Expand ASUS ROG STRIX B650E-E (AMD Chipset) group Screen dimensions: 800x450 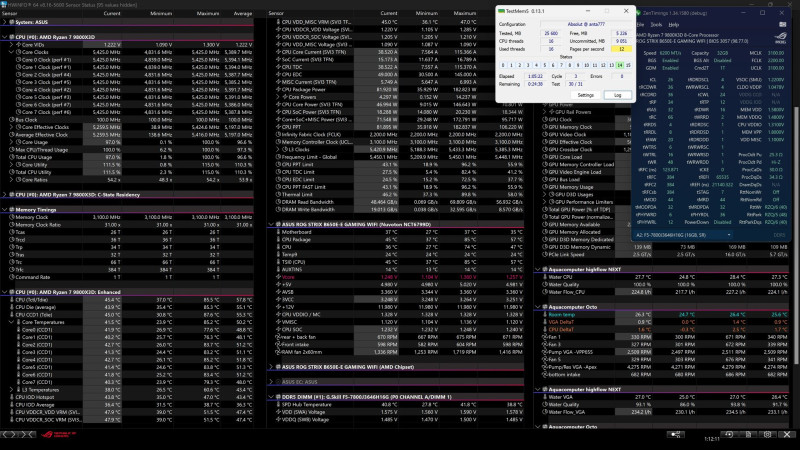[271, 367]
